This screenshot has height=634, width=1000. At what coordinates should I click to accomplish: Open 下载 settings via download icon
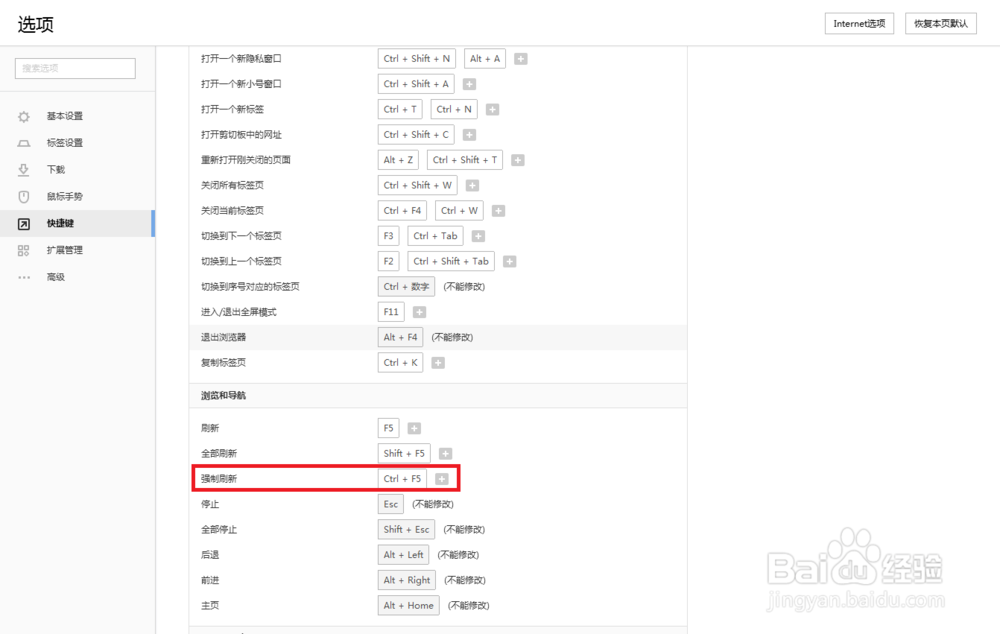tap(24, 169)
